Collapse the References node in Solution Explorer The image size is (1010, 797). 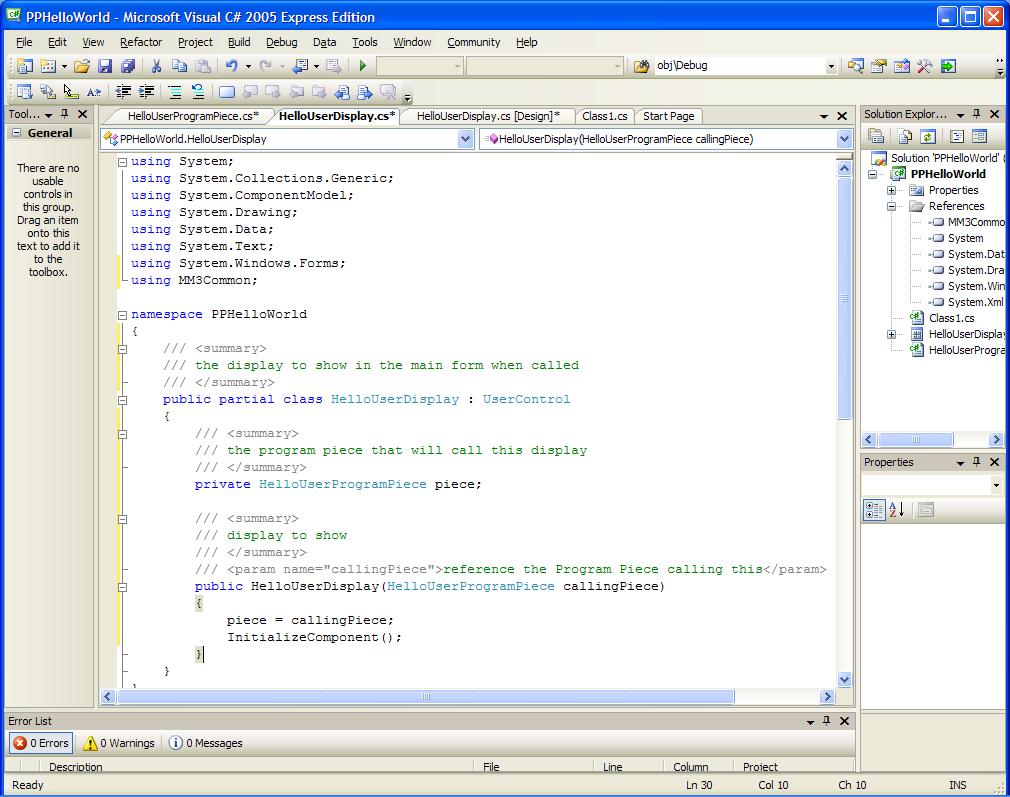pyautogui.click(x=891, y=206)
